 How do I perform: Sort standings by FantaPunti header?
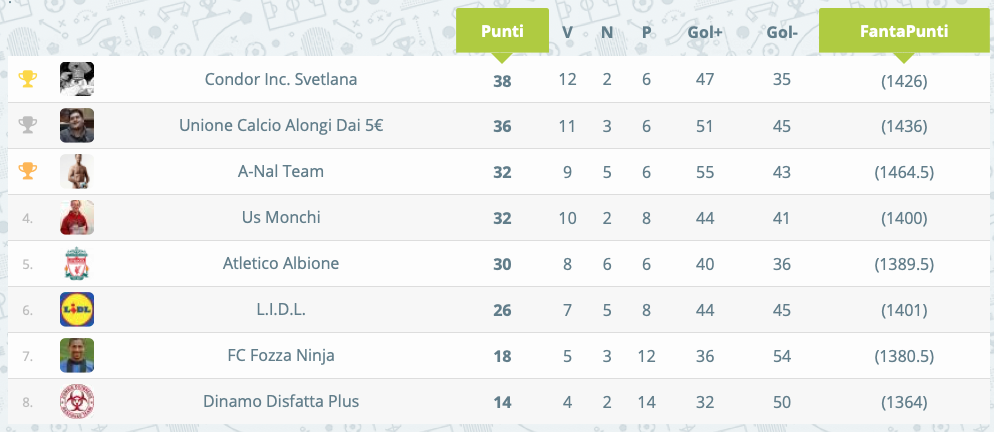[x=904, y=31]
